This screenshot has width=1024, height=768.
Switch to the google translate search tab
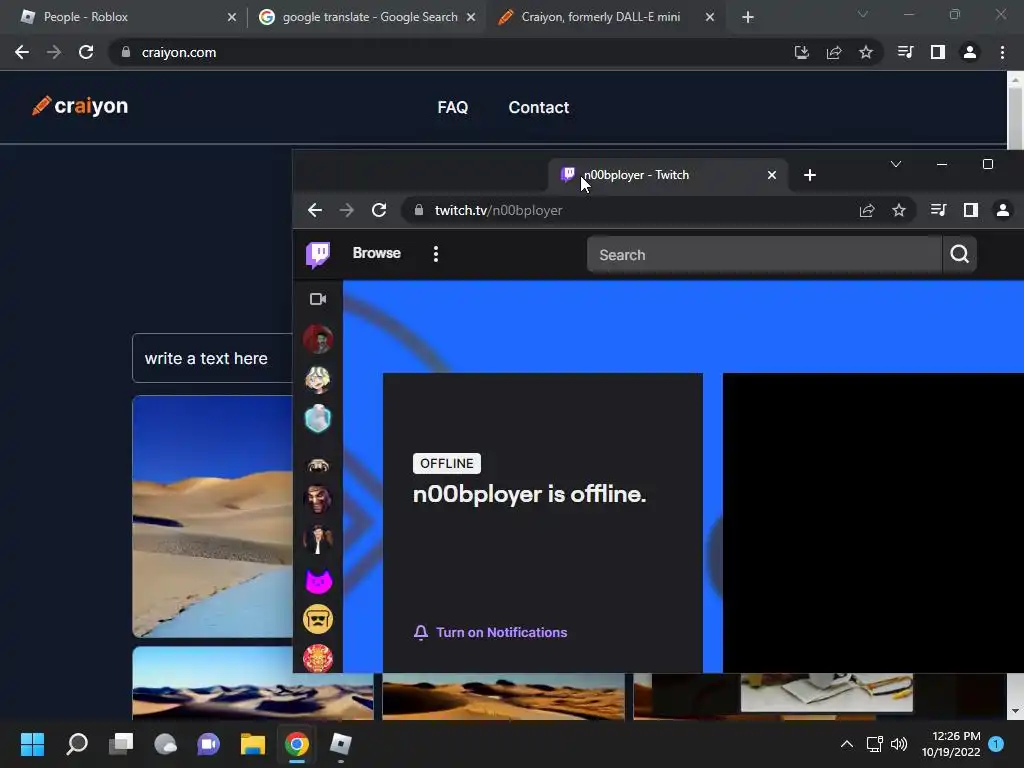(x=366, y=17)
